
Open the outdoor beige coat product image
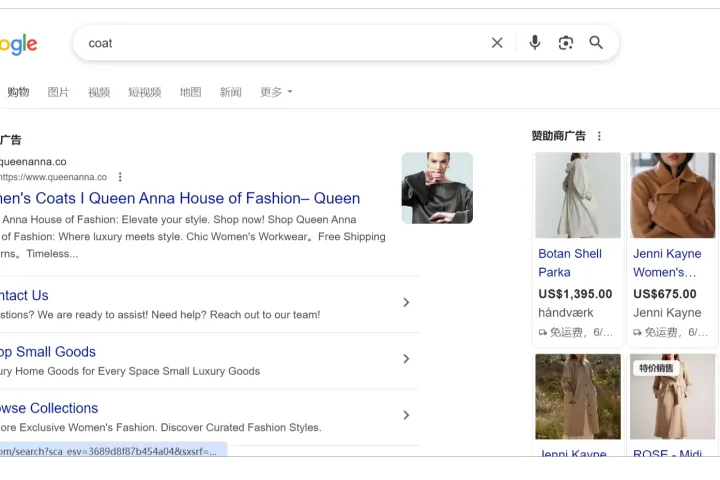click(578, 396)
